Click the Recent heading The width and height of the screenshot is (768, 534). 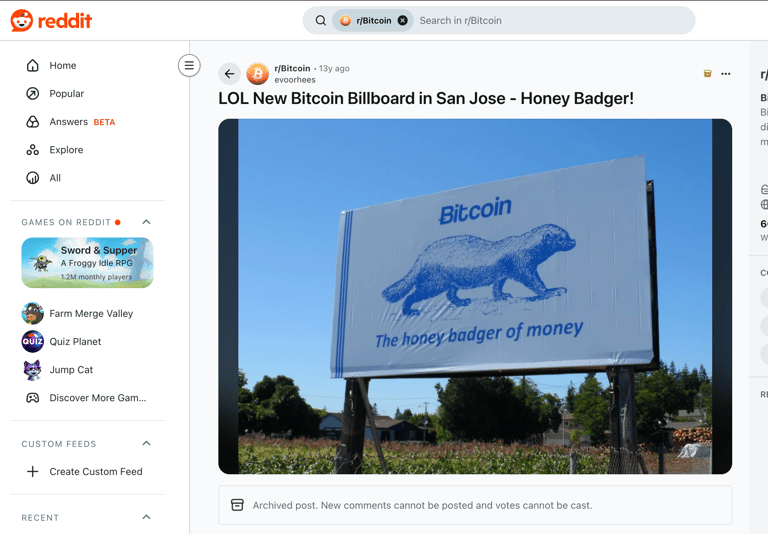tap(40, 518)
